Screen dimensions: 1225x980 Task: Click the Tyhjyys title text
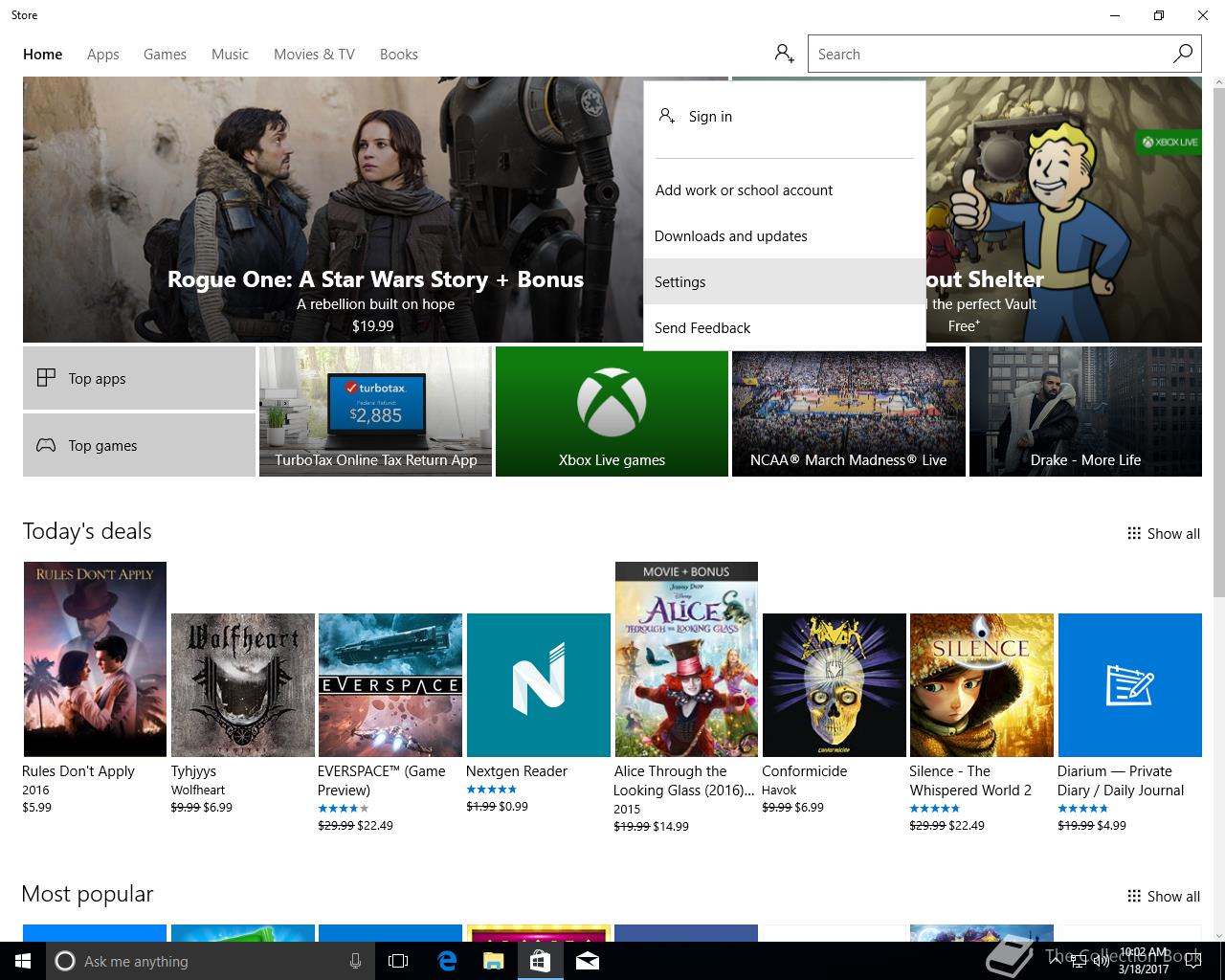tap(194, 771)
